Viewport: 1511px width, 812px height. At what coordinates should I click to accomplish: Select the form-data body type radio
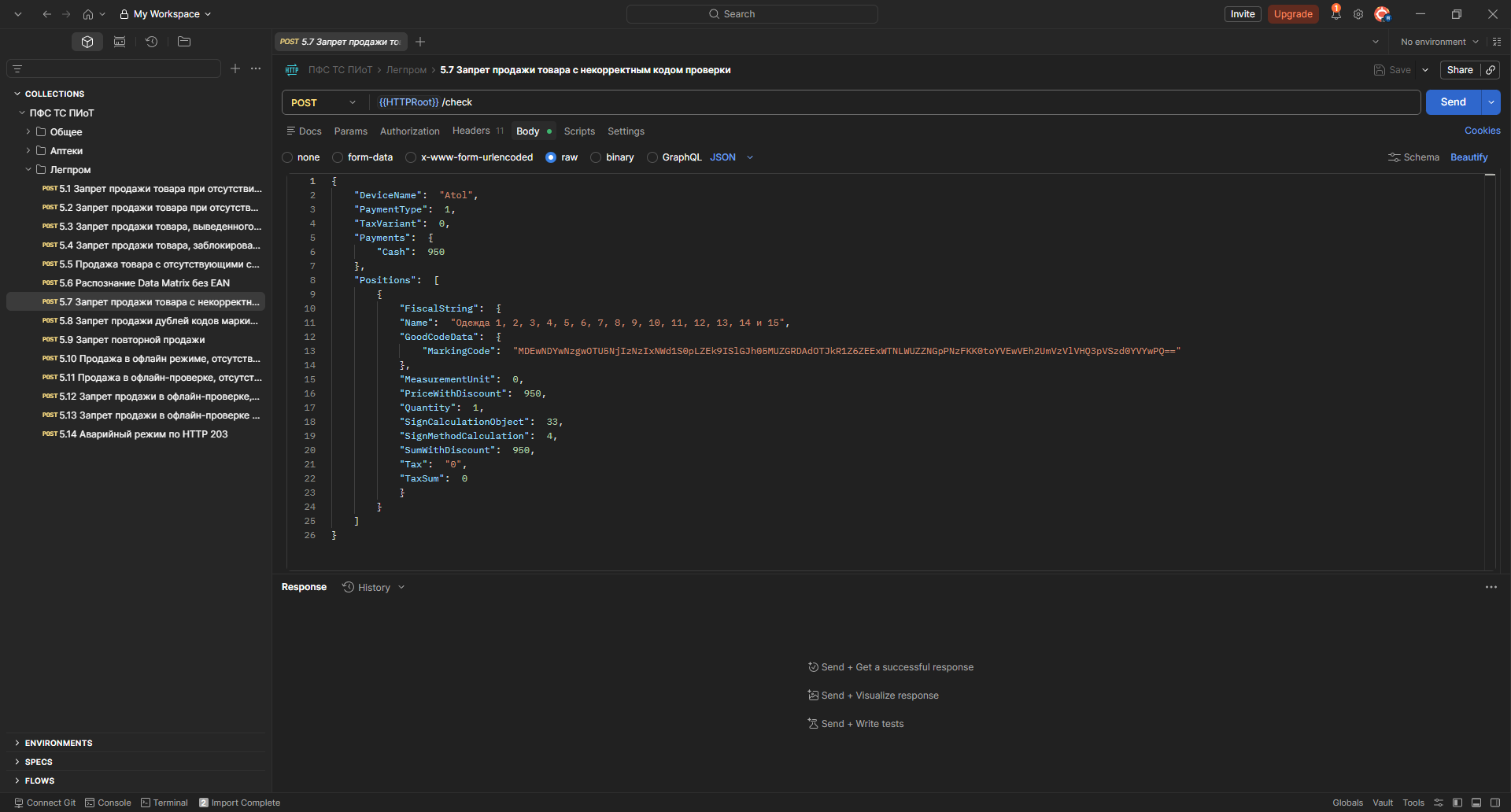coord(338,157)
